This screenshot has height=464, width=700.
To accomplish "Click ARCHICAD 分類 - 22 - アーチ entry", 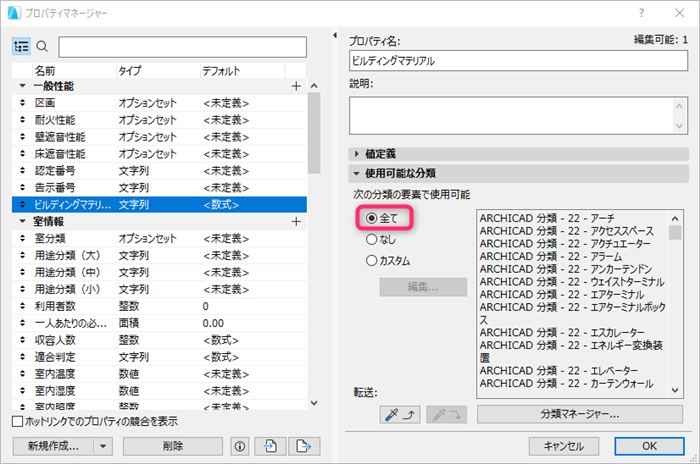I will [x=547, y=218].
